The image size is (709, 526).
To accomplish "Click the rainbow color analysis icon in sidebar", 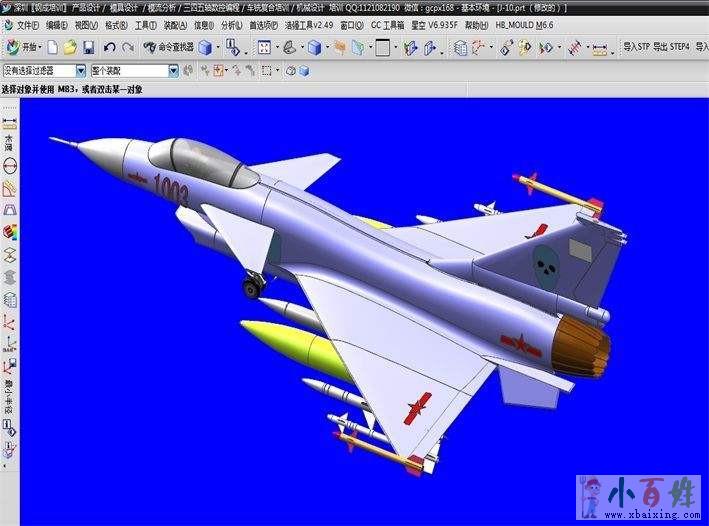I will (x=10, y=231).
